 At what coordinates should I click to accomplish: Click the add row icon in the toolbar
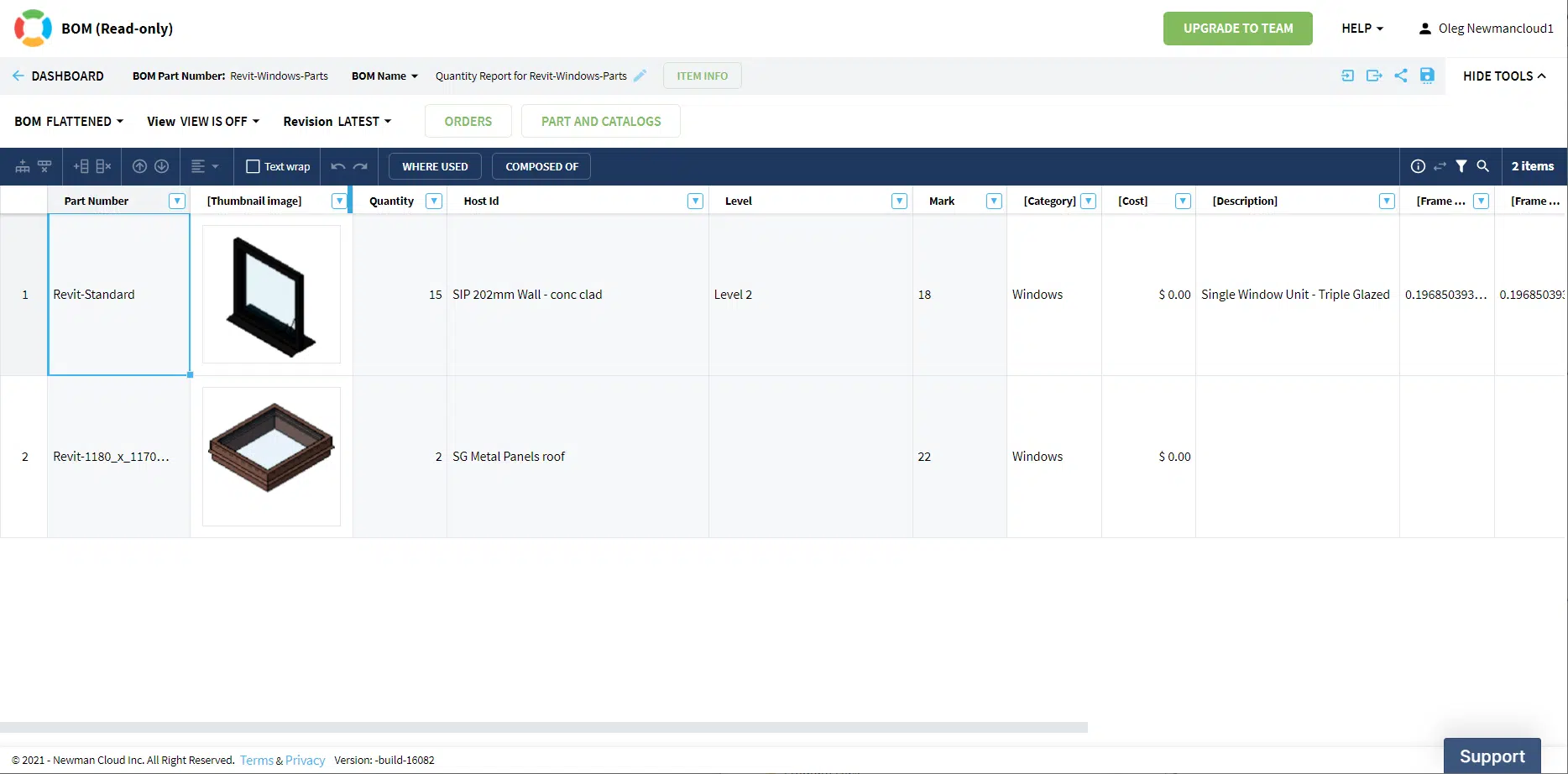(x=23, y=166)
